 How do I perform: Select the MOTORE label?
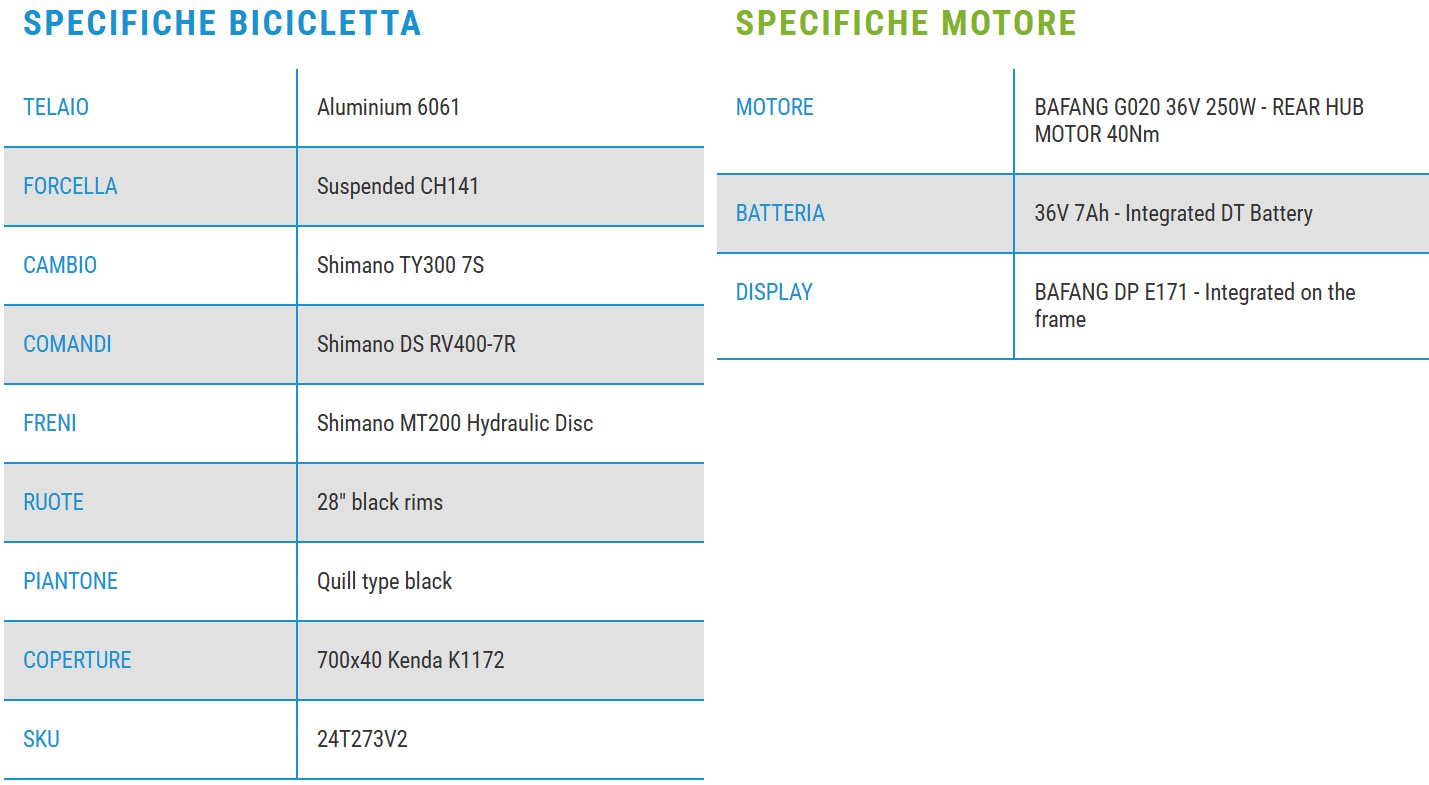pos(774,107)
